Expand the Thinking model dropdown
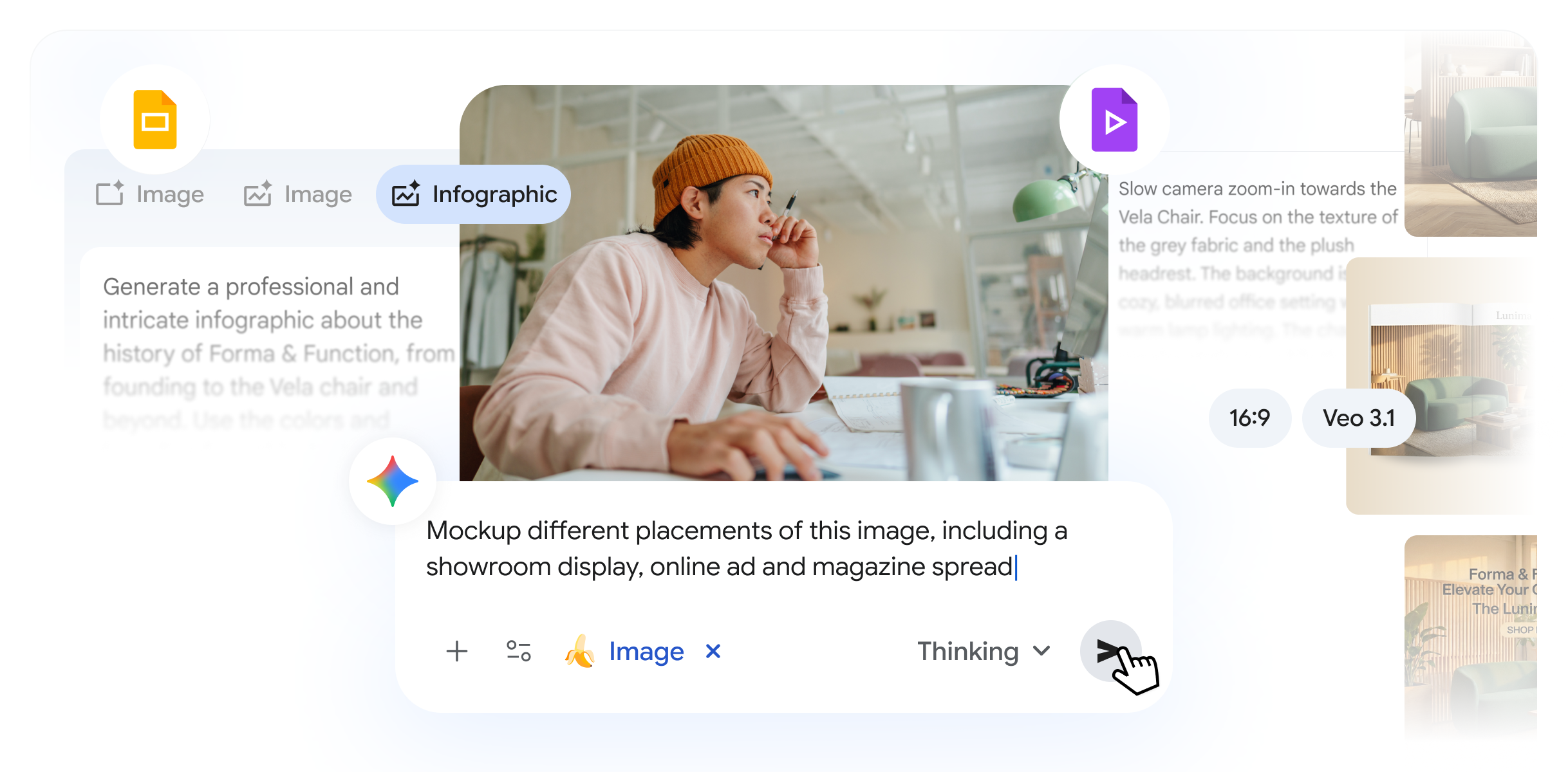Image resolution: width=1568 pixels, height=772 pixels. (984, 651)
